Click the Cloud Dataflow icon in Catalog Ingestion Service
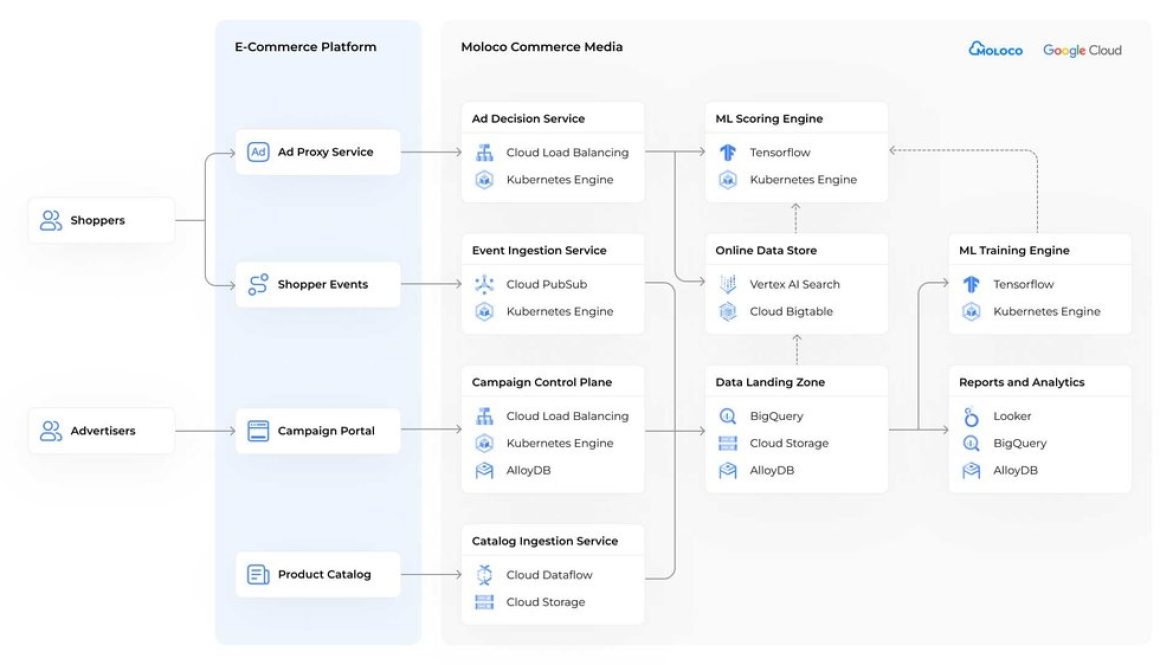 pos(486,574)
